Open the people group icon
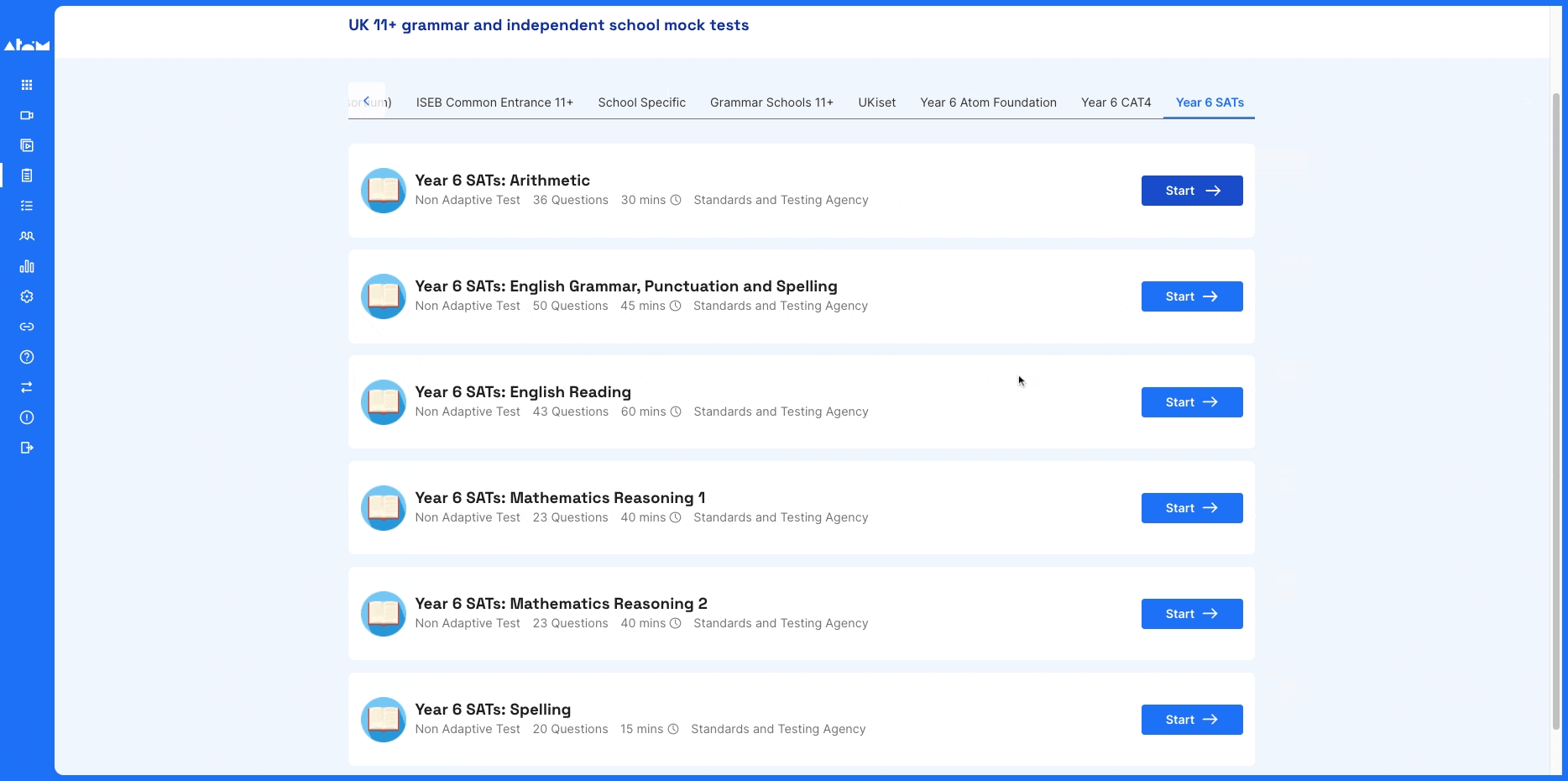The image size is (1568, 781). click(27, 236)
